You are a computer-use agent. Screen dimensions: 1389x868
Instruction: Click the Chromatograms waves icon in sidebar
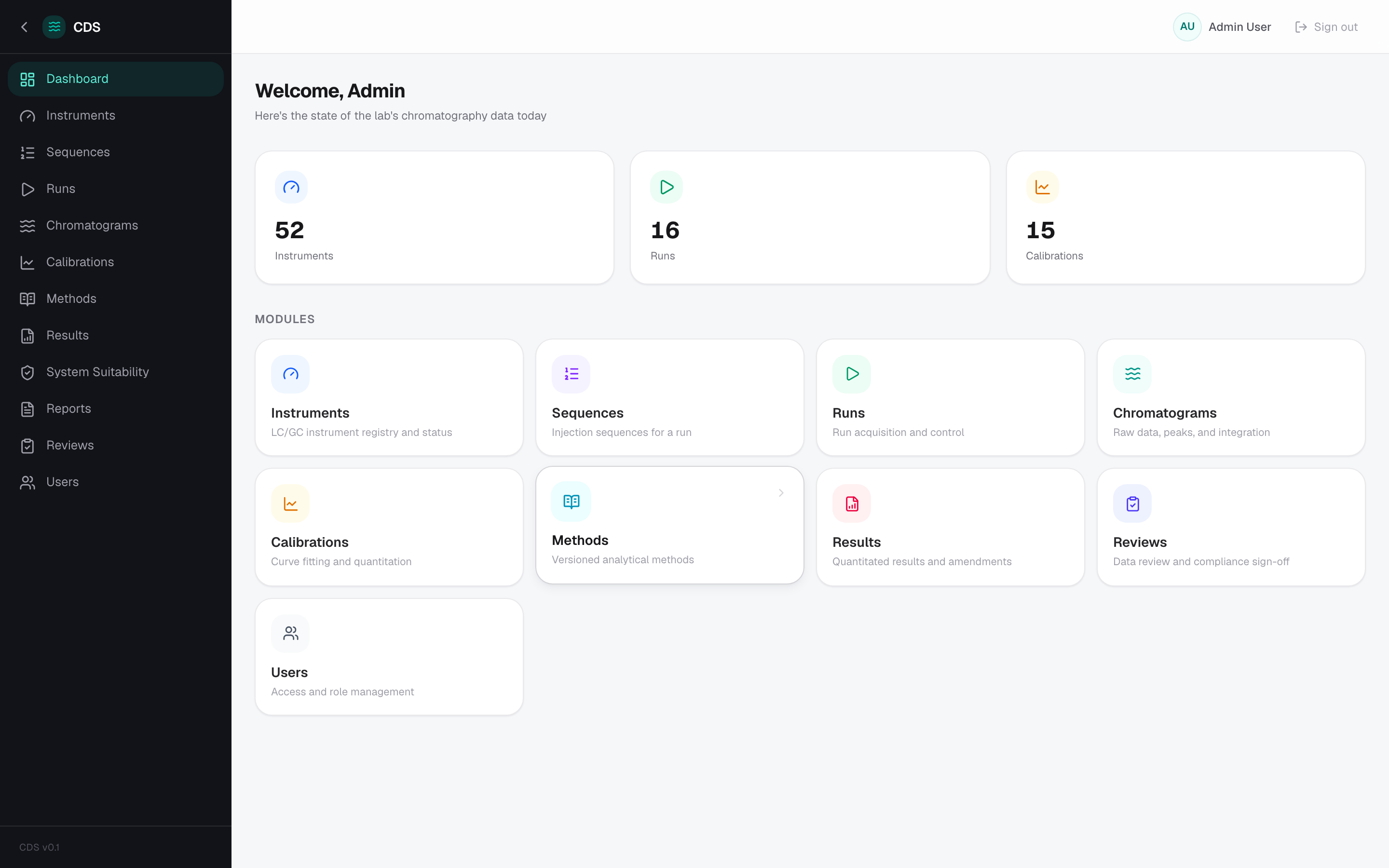[x=27, y=226]
